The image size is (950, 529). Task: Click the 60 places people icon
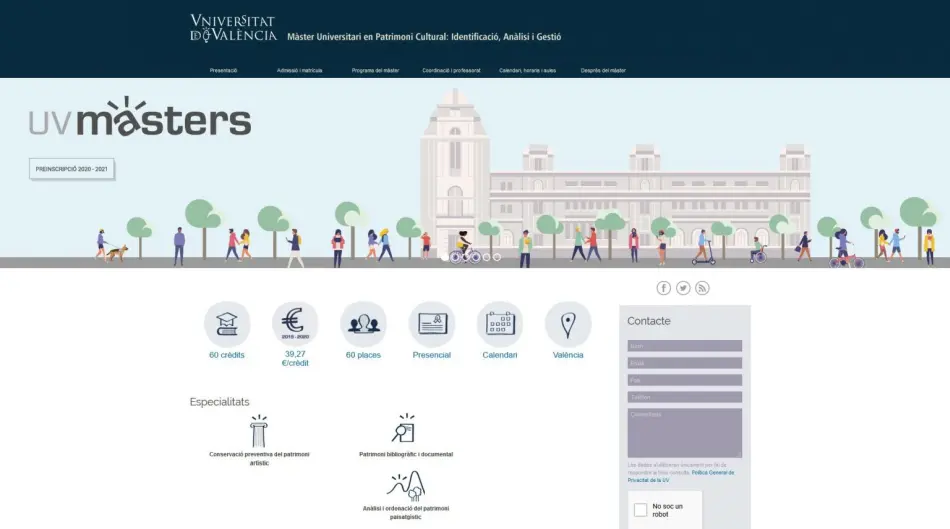[363, 324]
